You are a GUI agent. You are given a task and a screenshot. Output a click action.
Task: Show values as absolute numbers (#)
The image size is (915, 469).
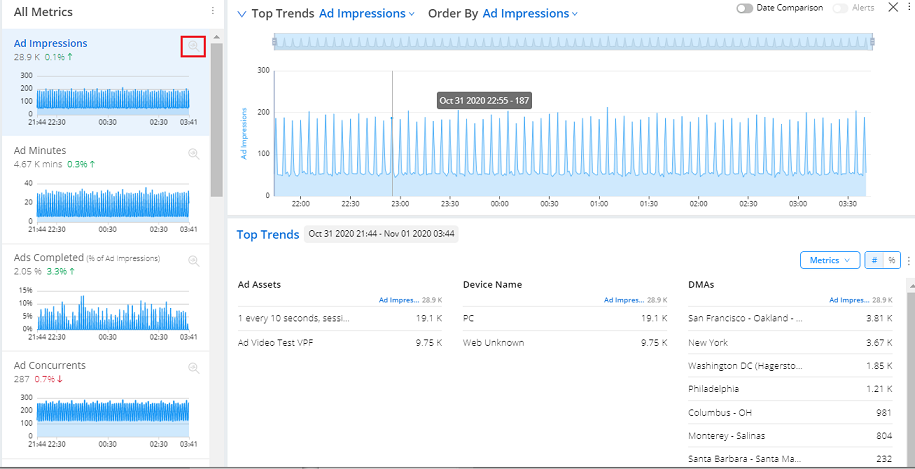[x=874, y=260]
